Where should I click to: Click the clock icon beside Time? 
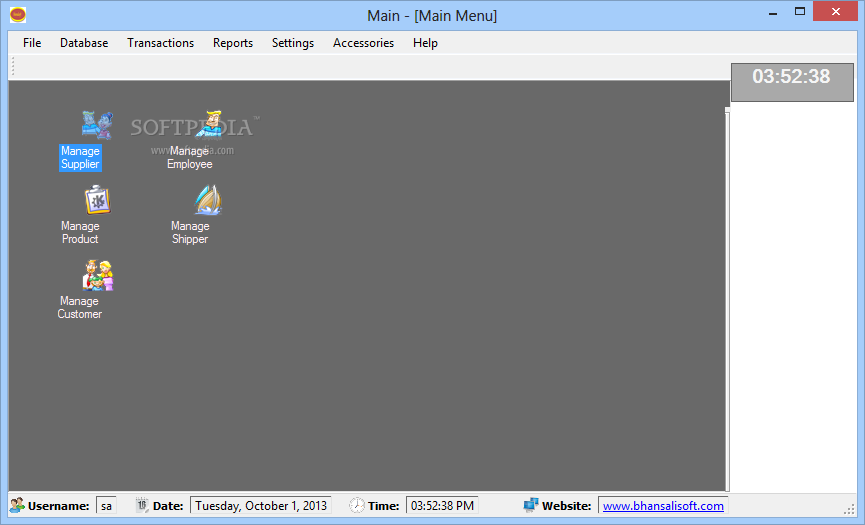pos(357,505)
